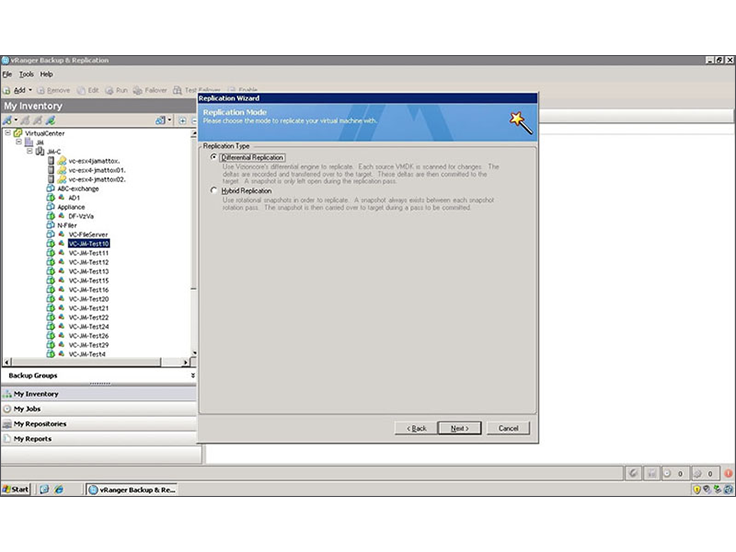This screenshot has width=736, height=552.
Task: Collapse the JM-C cluster node
Action: [x=30, y=151]
